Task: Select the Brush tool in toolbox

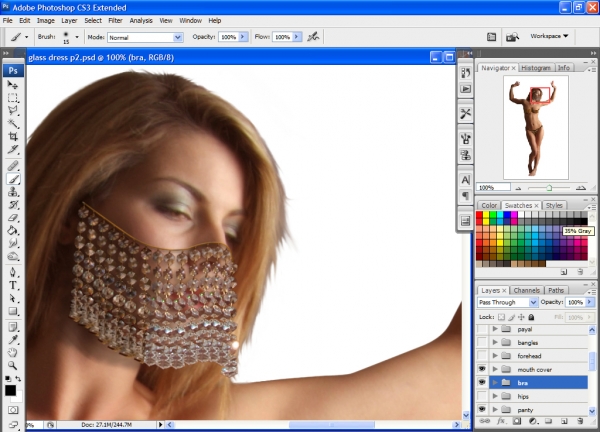Action: 13,179
